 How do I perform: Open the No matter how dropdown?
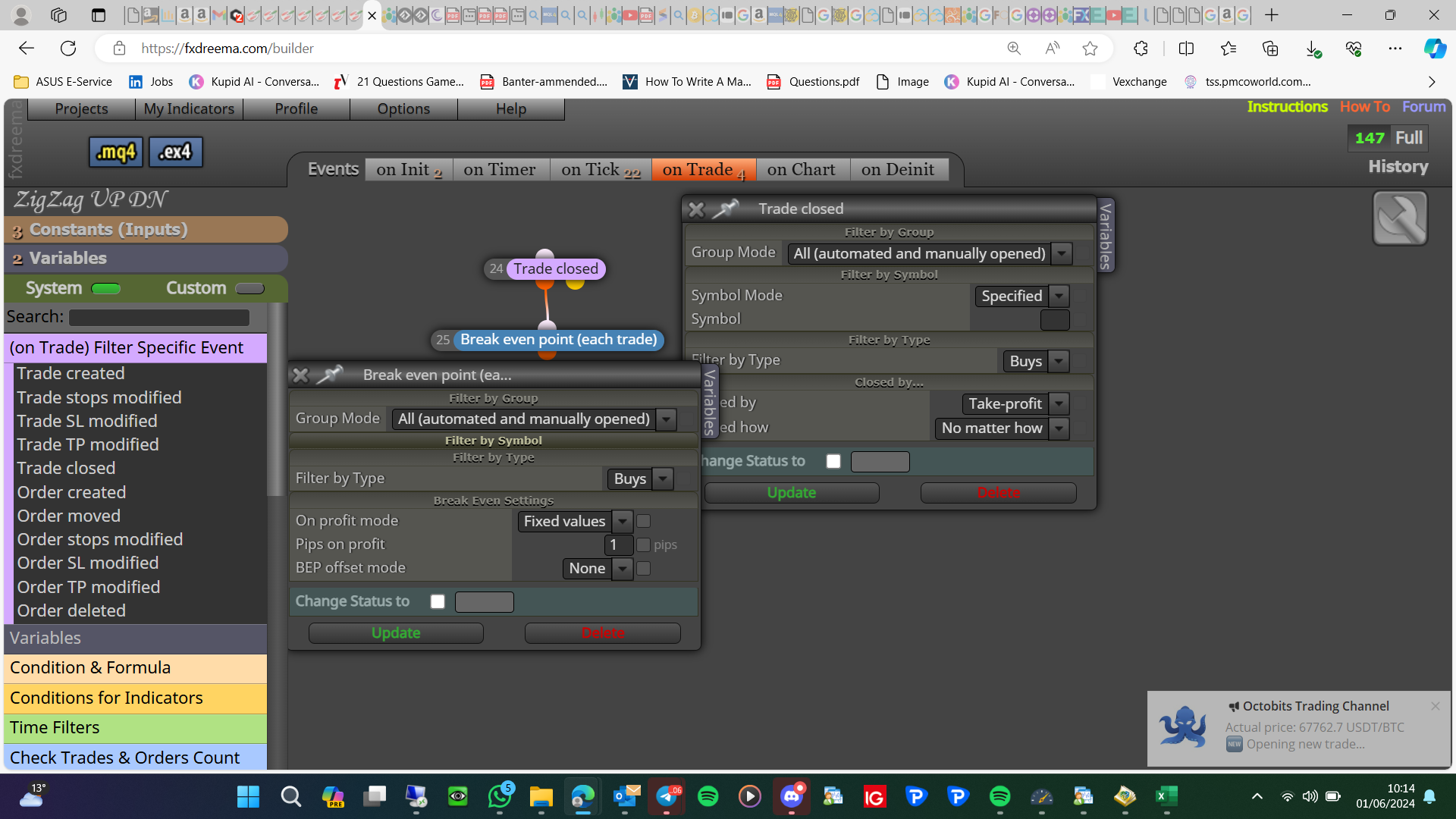1002,428
